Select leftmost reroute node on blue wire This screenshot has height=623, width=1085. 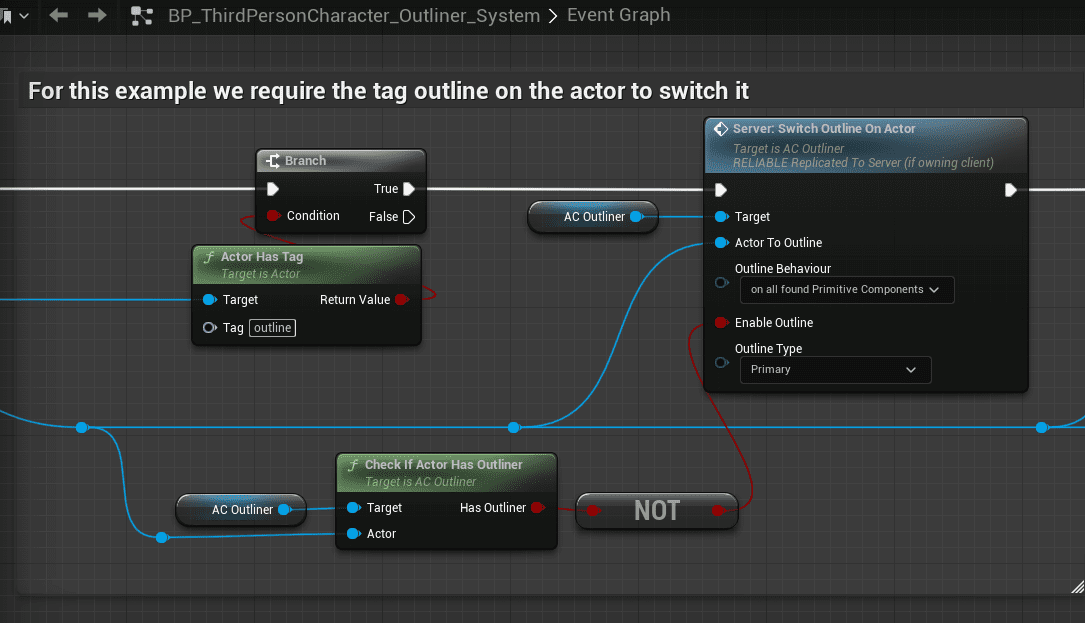coord(82,427)
